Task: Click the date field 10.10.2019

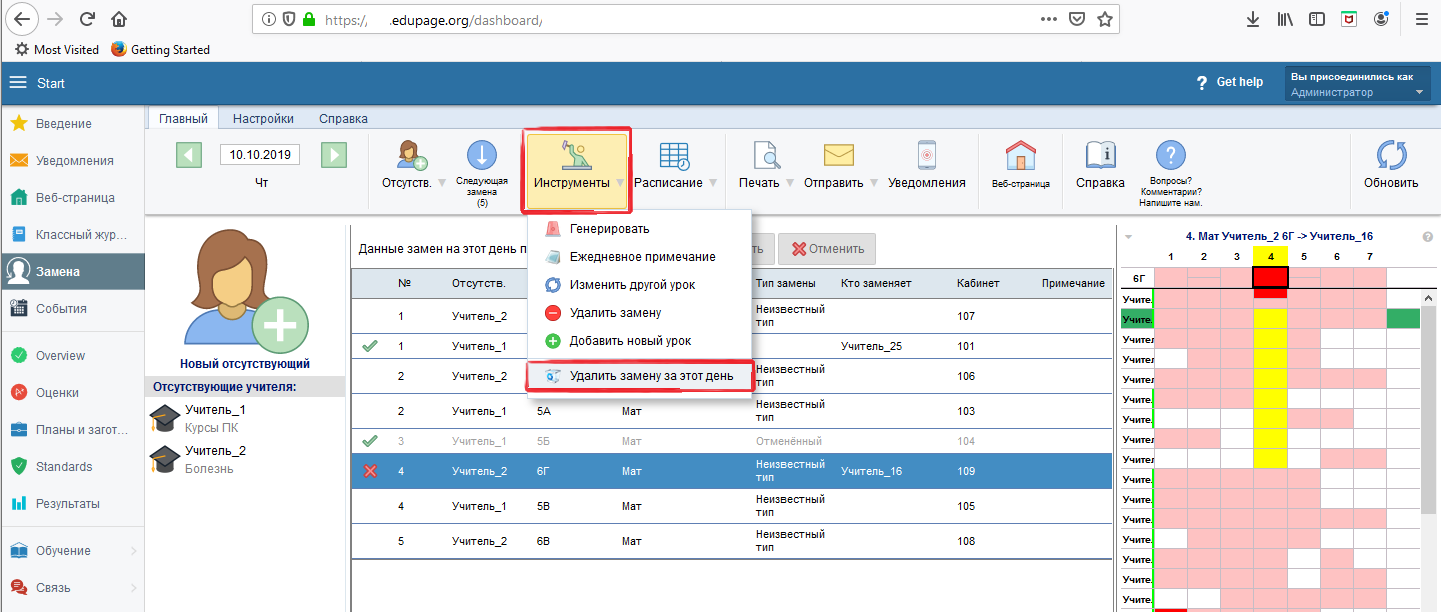Action: [260, 155]
